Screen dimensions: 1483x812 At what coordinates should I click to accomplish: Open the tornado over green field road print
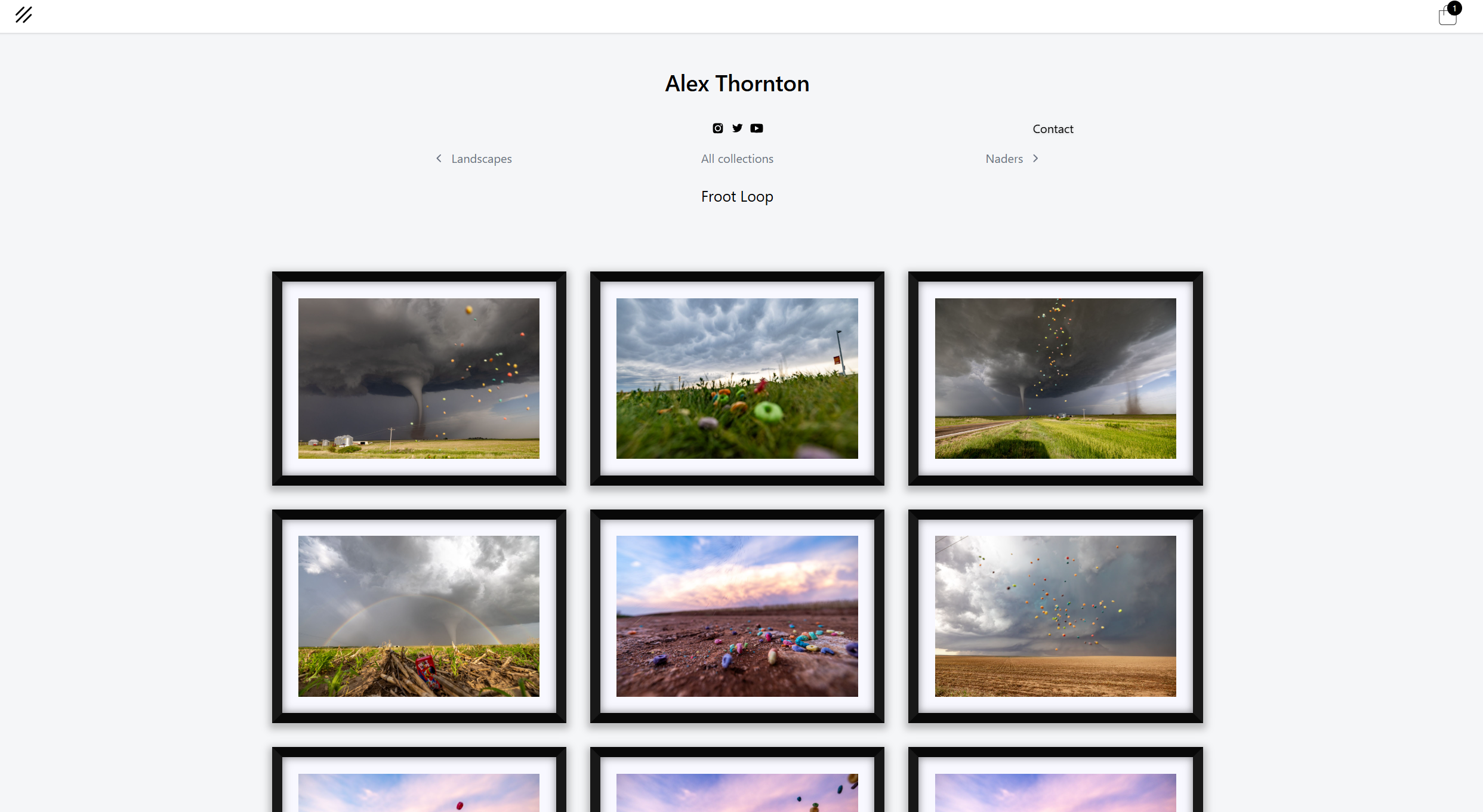[x=1055, y=378]
